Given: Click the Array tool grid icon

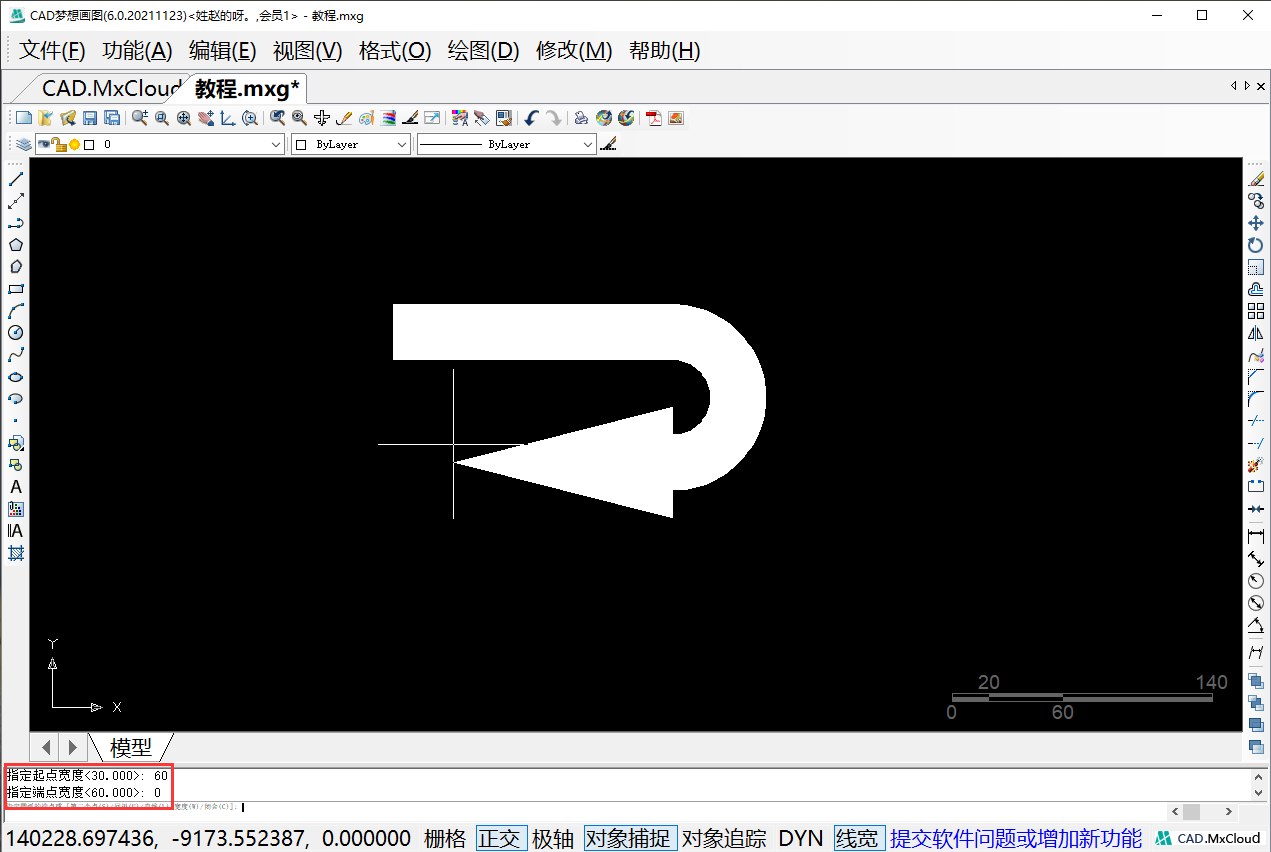Looking at the screenshot, I should tap(1256, 311).
